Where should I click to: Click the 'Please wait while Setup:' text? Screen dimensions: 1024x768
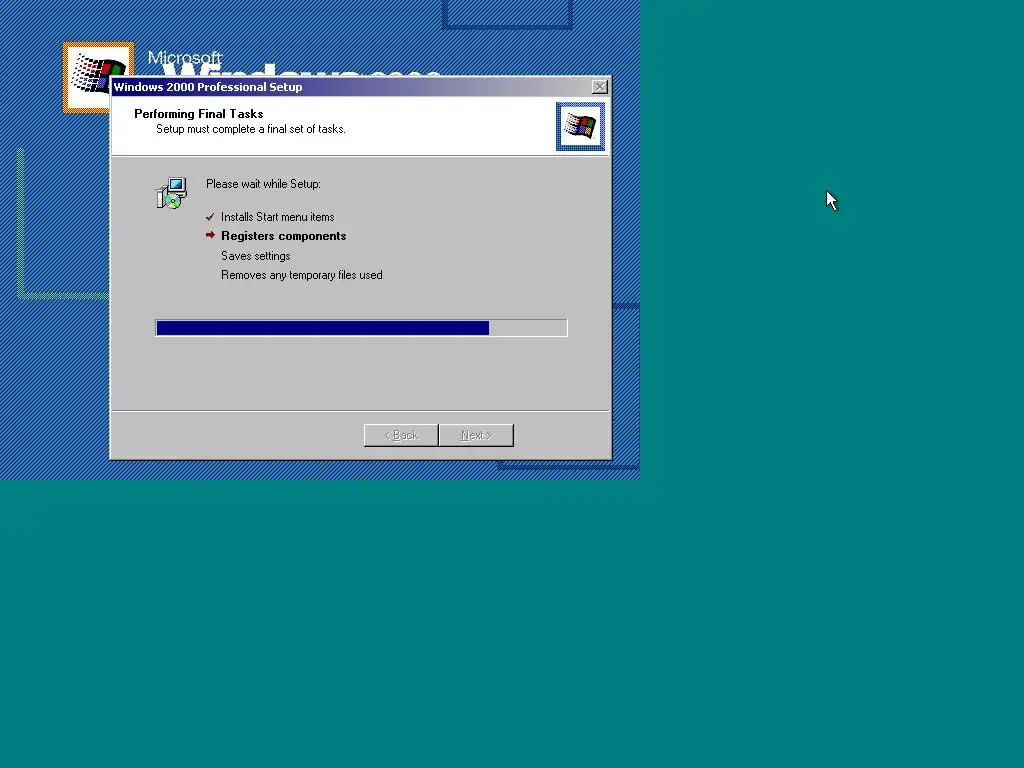263,184
